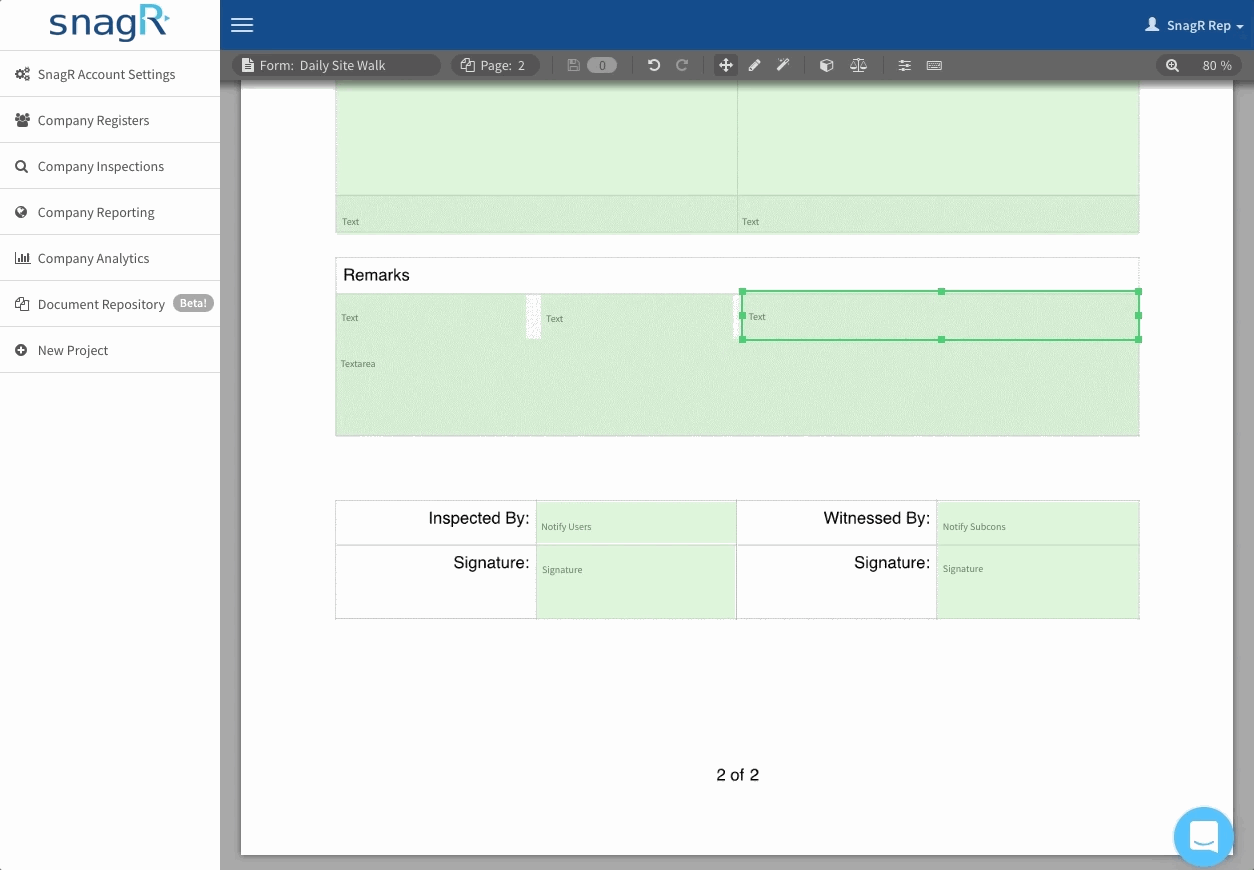Viewport: 1254px width, 870px height.
Task: Click the gears icon for Account Settings
Action: [x=22, y=74]
